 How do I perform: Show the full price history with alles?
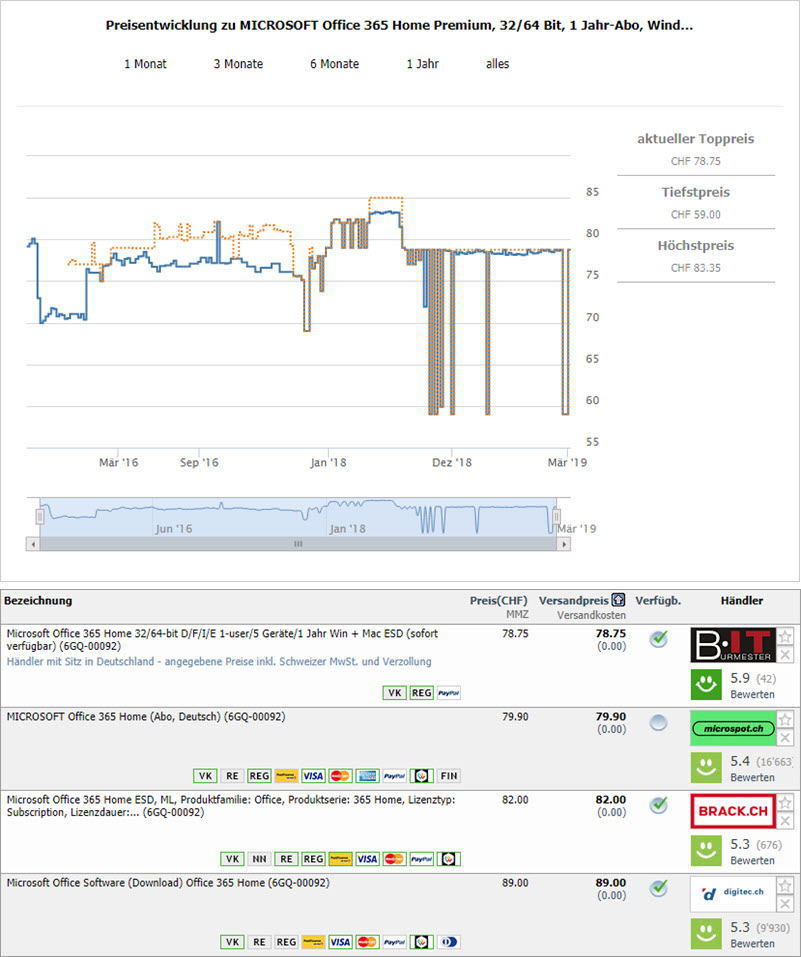(x=497, y=64)
